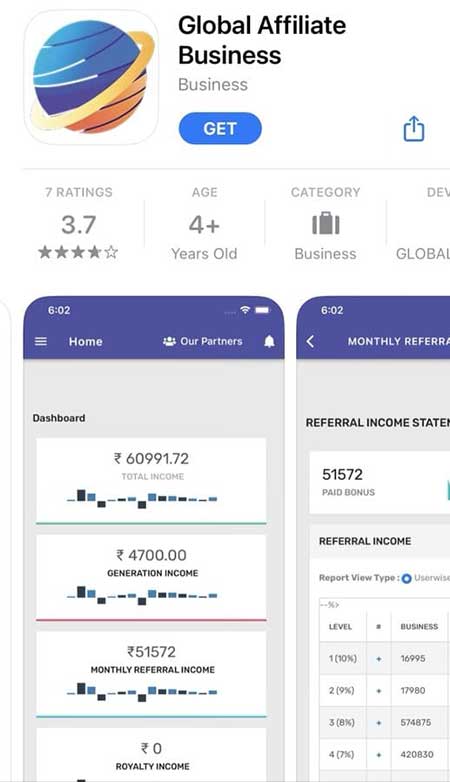
Task: Tap the Wi-Fi status icon
Action: pos(245,310)
